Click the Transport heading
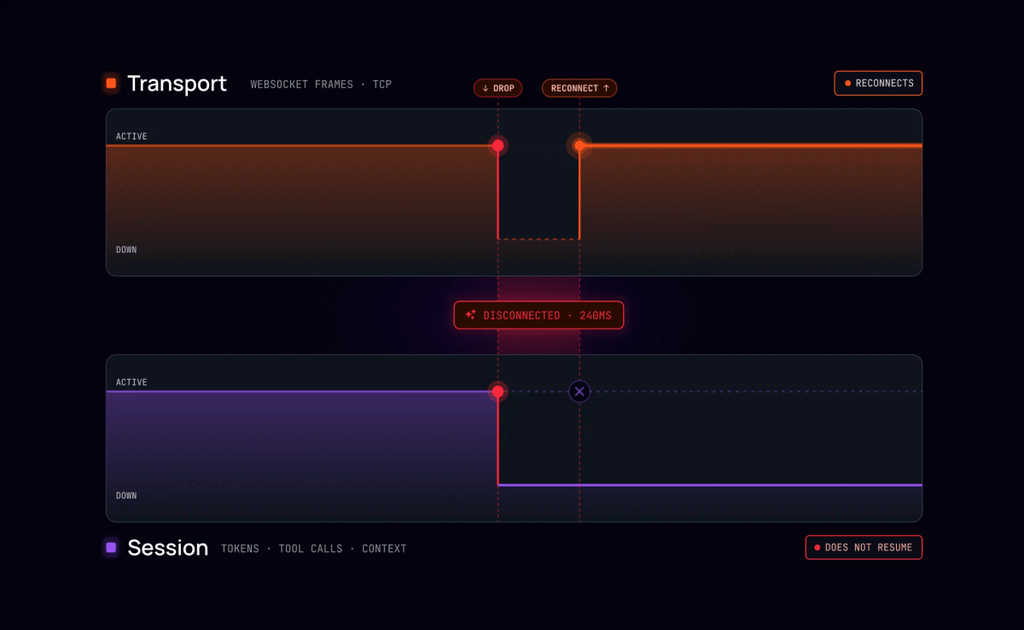The width and height of the screenshot is (1024, 630). pos(177,84)
